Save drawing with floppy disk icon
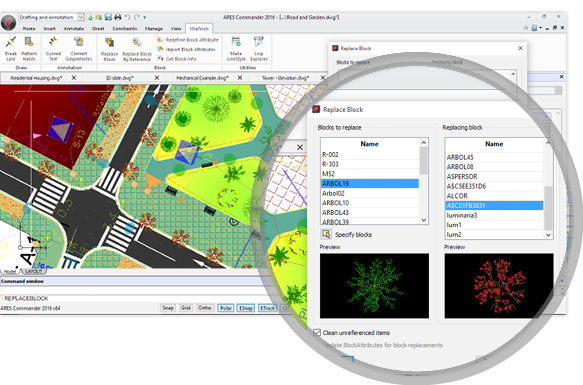The image size is (583, 385). 108,17
